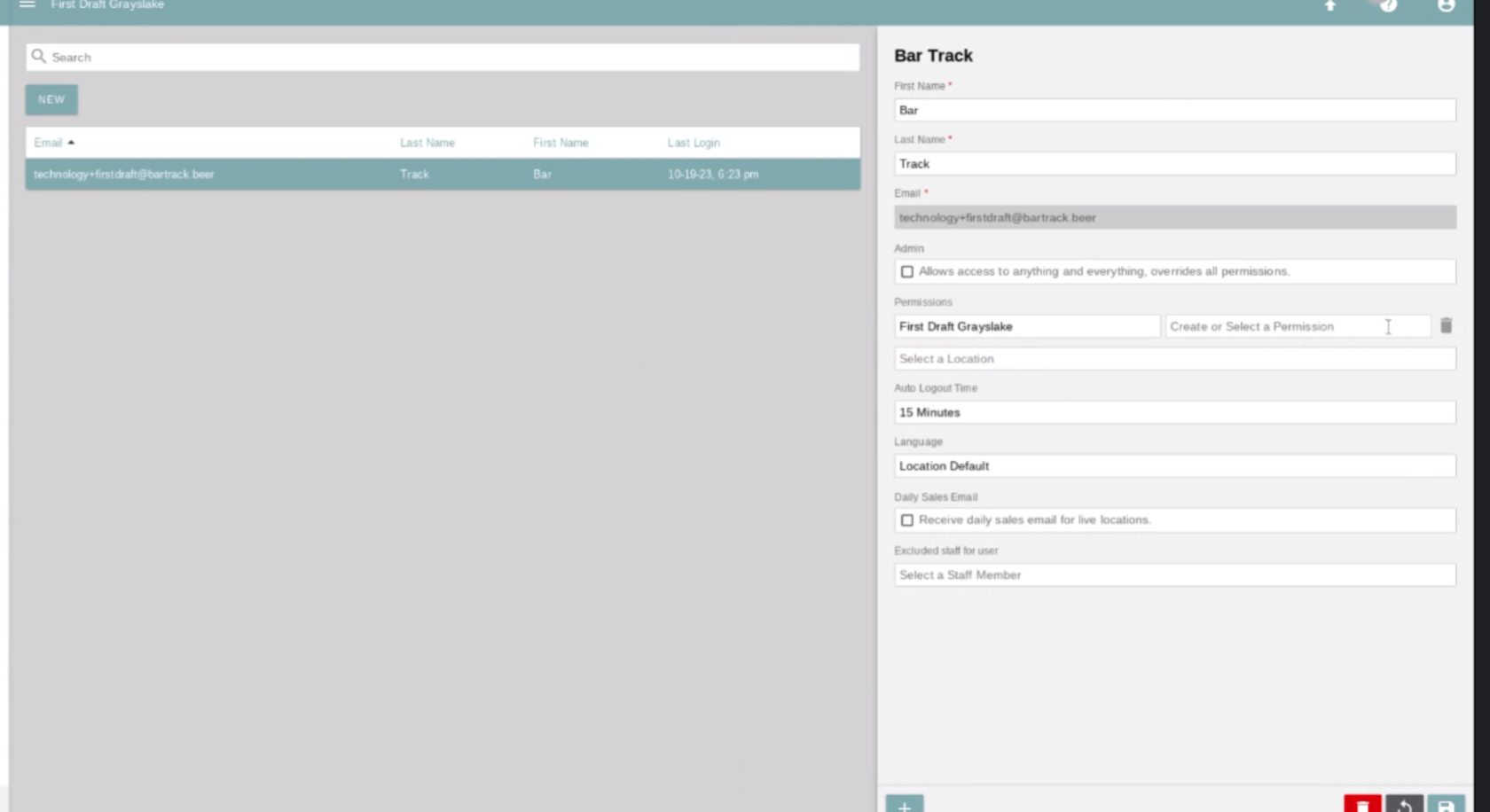This screenshot has width=1490, height=812.
Task: Open the user account profile icon
Action: (x=1446, y=5)
